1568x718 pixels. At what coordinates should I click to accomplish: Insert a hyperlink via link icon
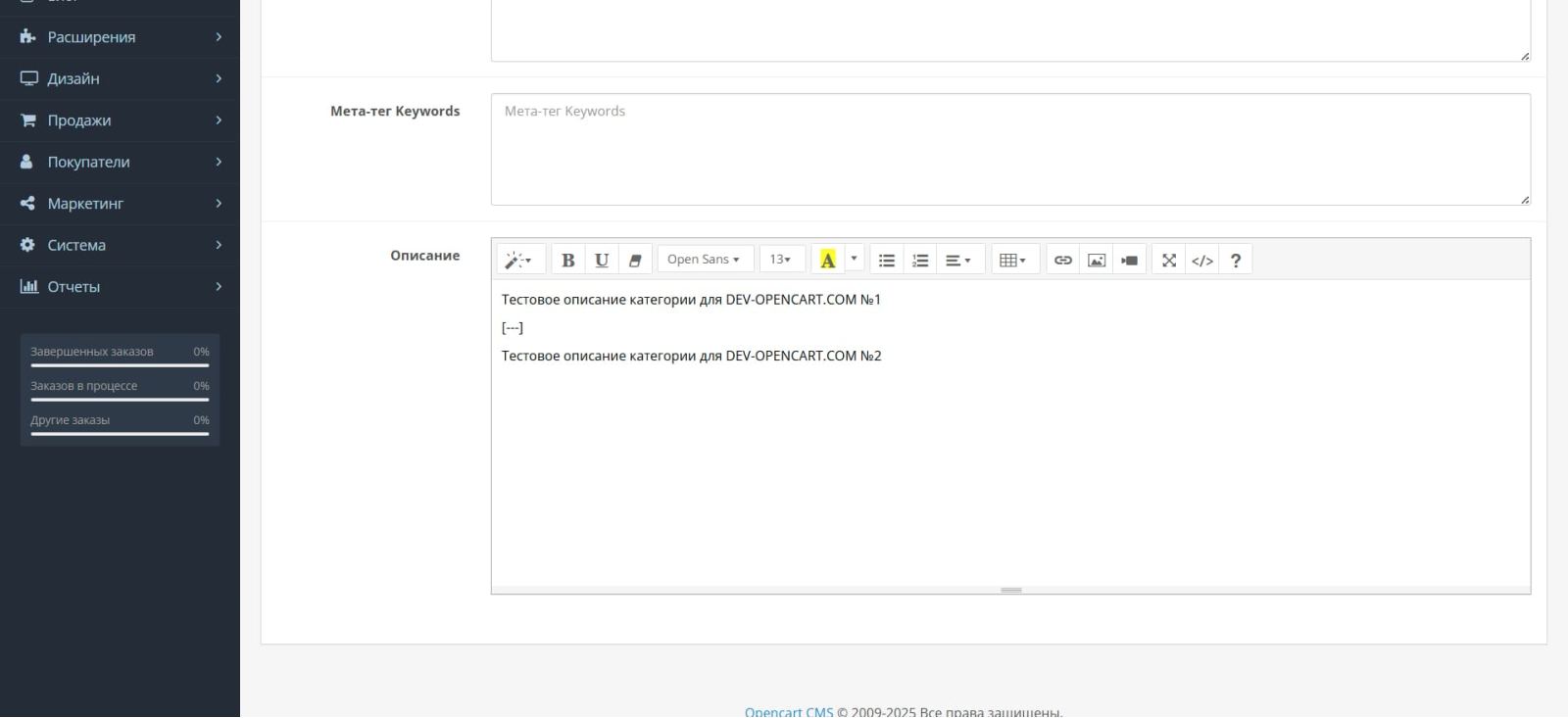point(1063,260)
